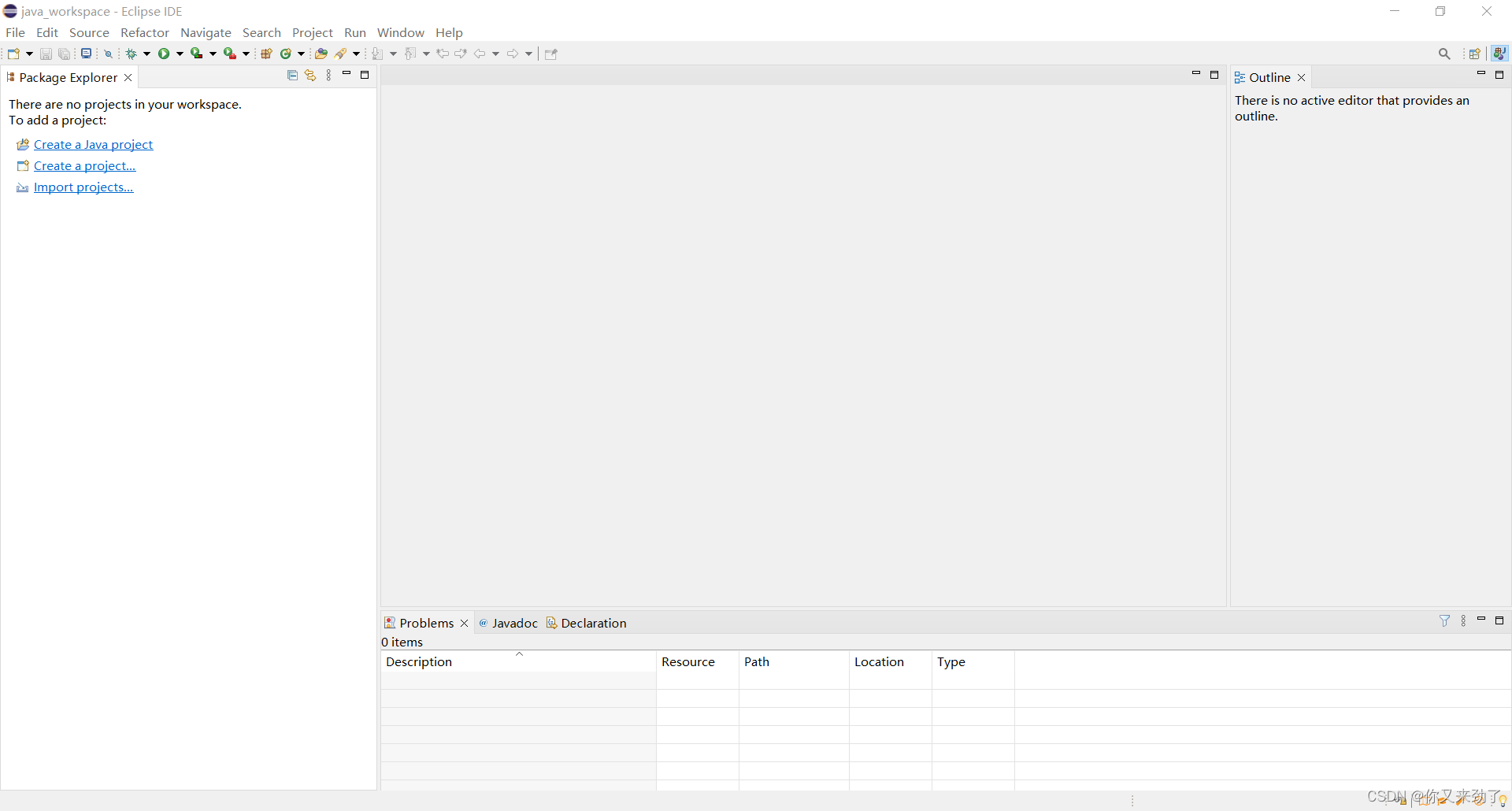Open the Help menu
Viewport: 1512px width, 811px height.
click(449, 32)
